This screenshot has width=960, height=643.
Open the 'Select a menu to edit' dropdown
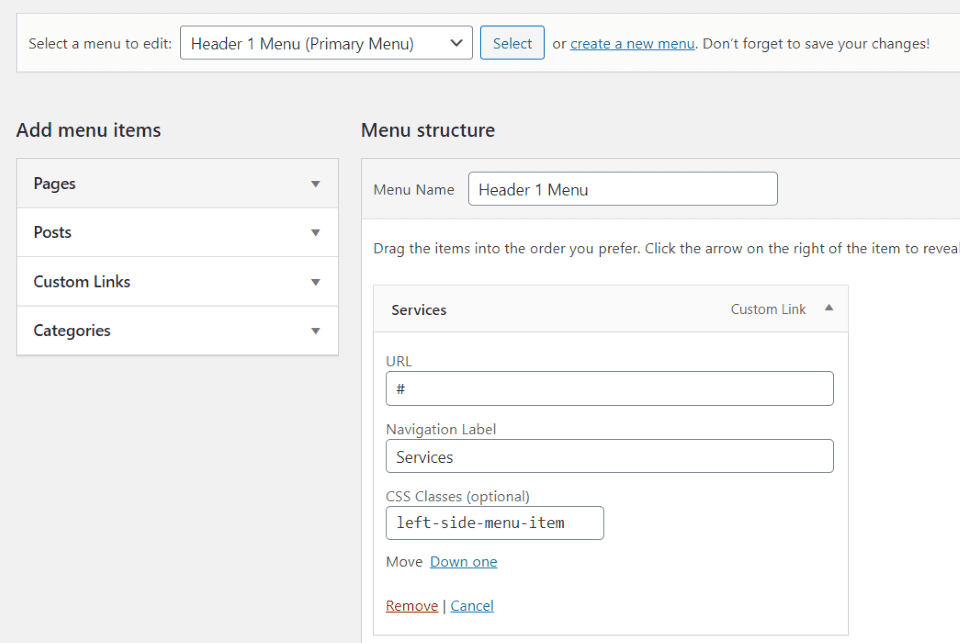[326, 43]
